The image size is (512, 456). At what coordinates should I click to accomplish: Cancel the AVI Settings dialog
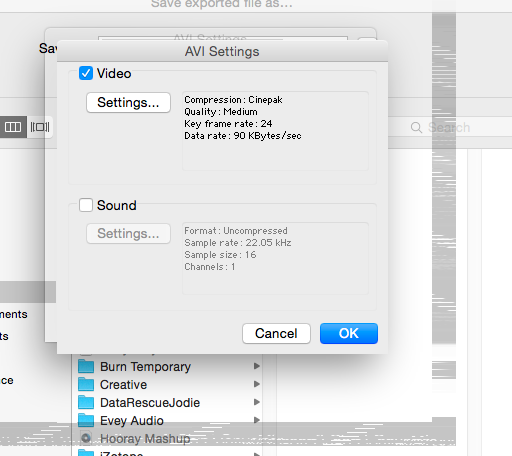pyautogui.click(x=276, y=333)
